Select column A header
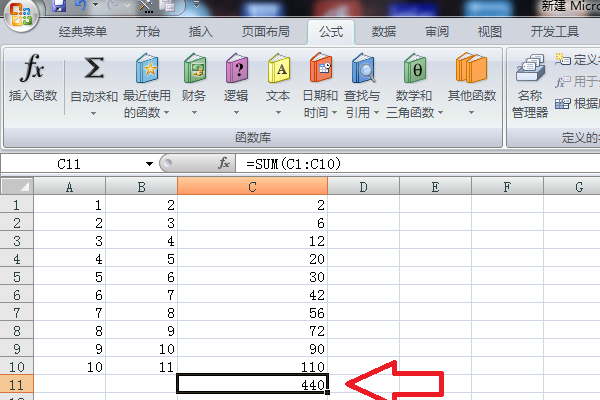 [69, 187]
